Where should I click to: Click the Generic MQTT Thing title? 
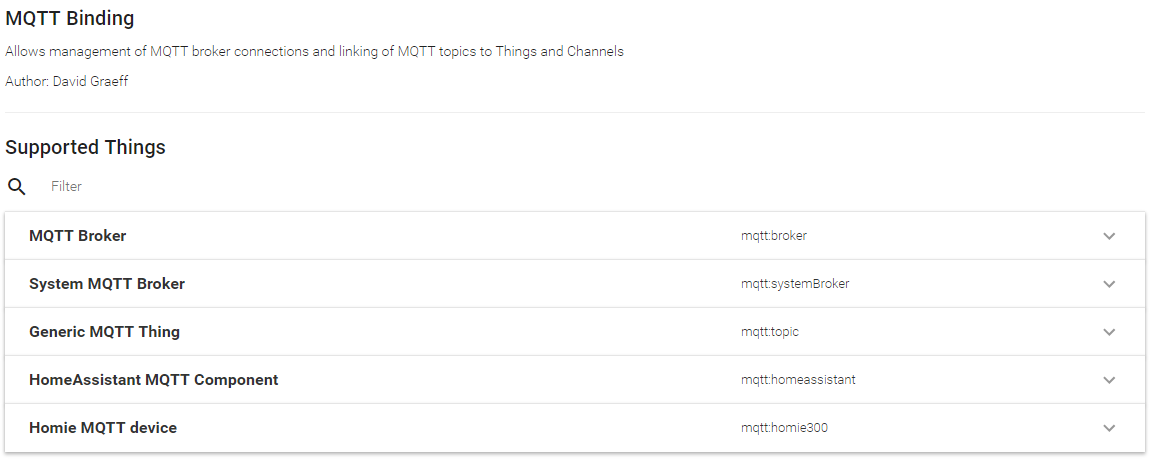click(x=105, y=332)
